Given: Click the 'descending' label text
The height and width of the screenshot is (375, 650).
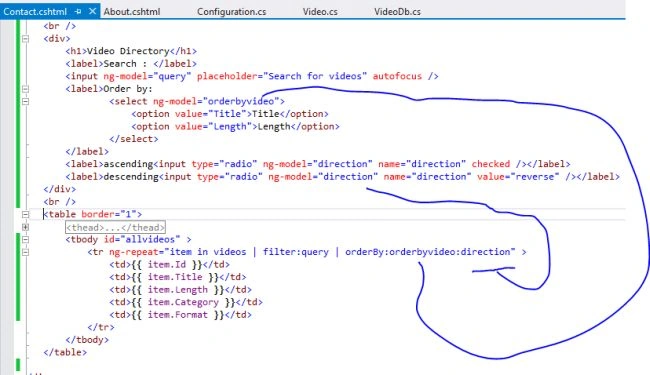Looking at the screenshot, I should 131,177.
